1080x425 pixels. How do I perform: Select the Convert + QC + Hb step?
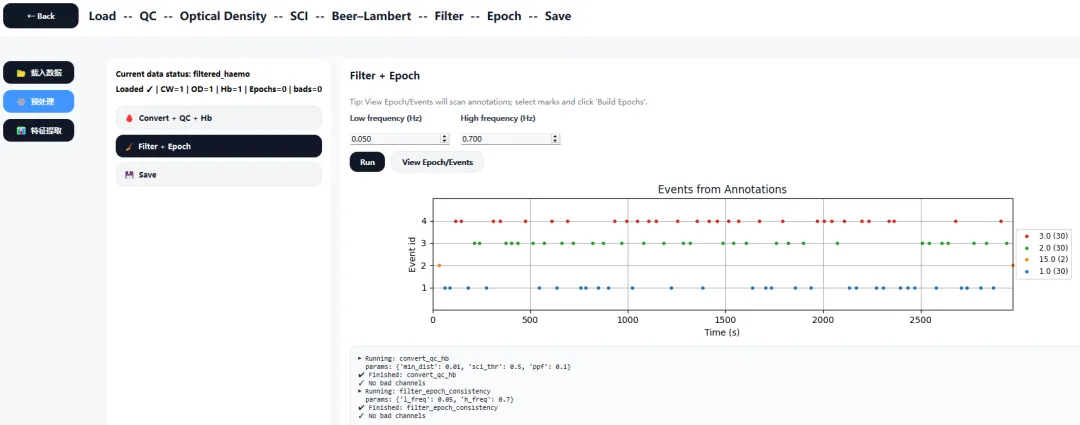pos(218,118)
